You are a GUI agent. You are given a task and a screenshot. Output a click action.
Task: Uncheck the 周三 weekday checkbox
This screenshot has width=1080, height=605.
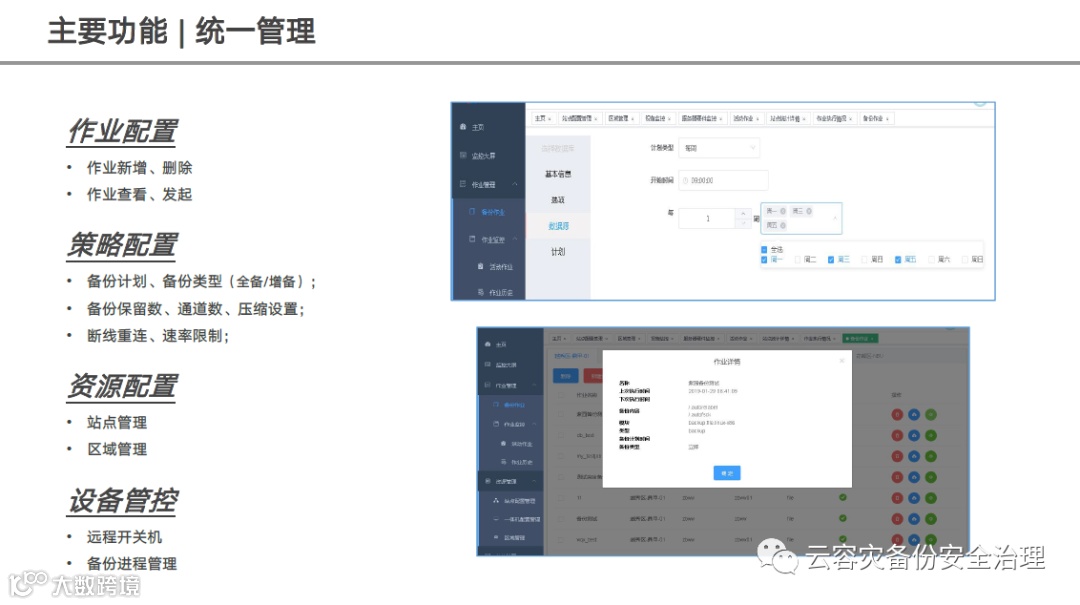831,260
